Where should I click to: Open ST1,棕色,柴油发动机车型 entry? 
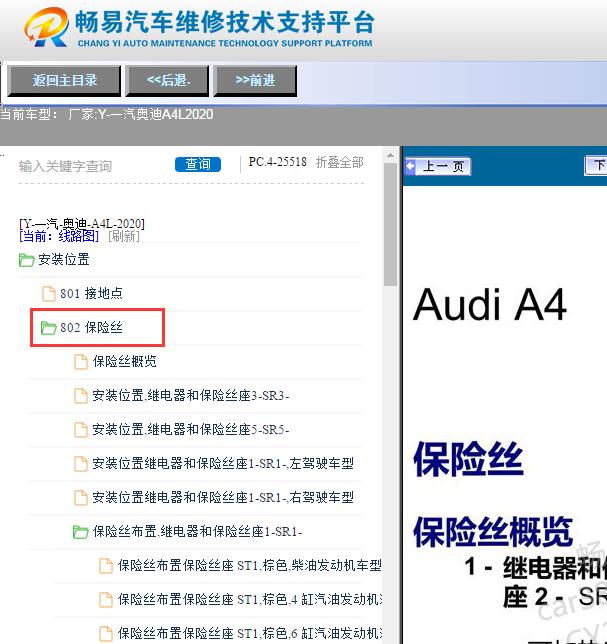(250, 566)
